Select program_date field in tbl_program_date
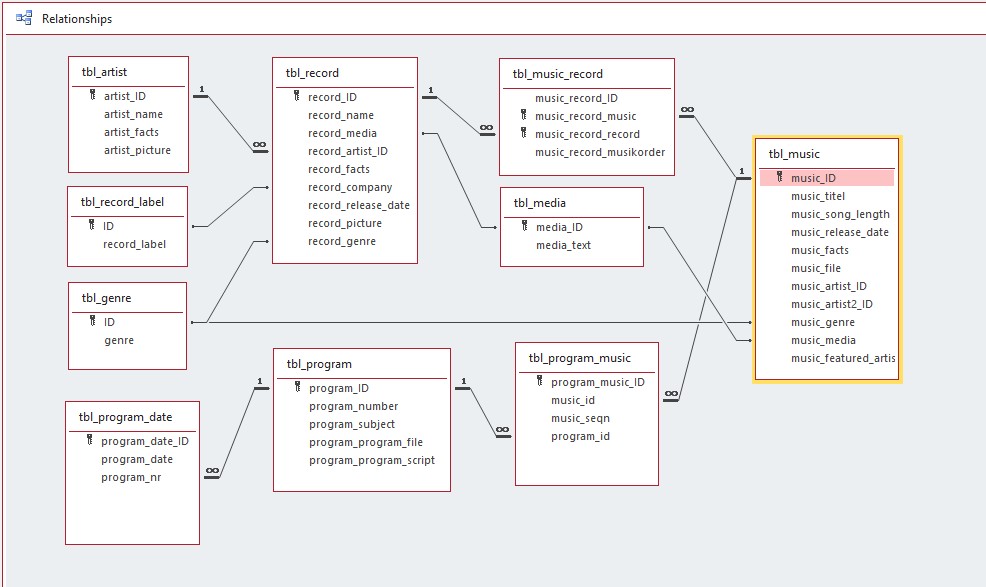Image resolution: width=986 pixels, height=587 pixels. [x=136, y=459]
